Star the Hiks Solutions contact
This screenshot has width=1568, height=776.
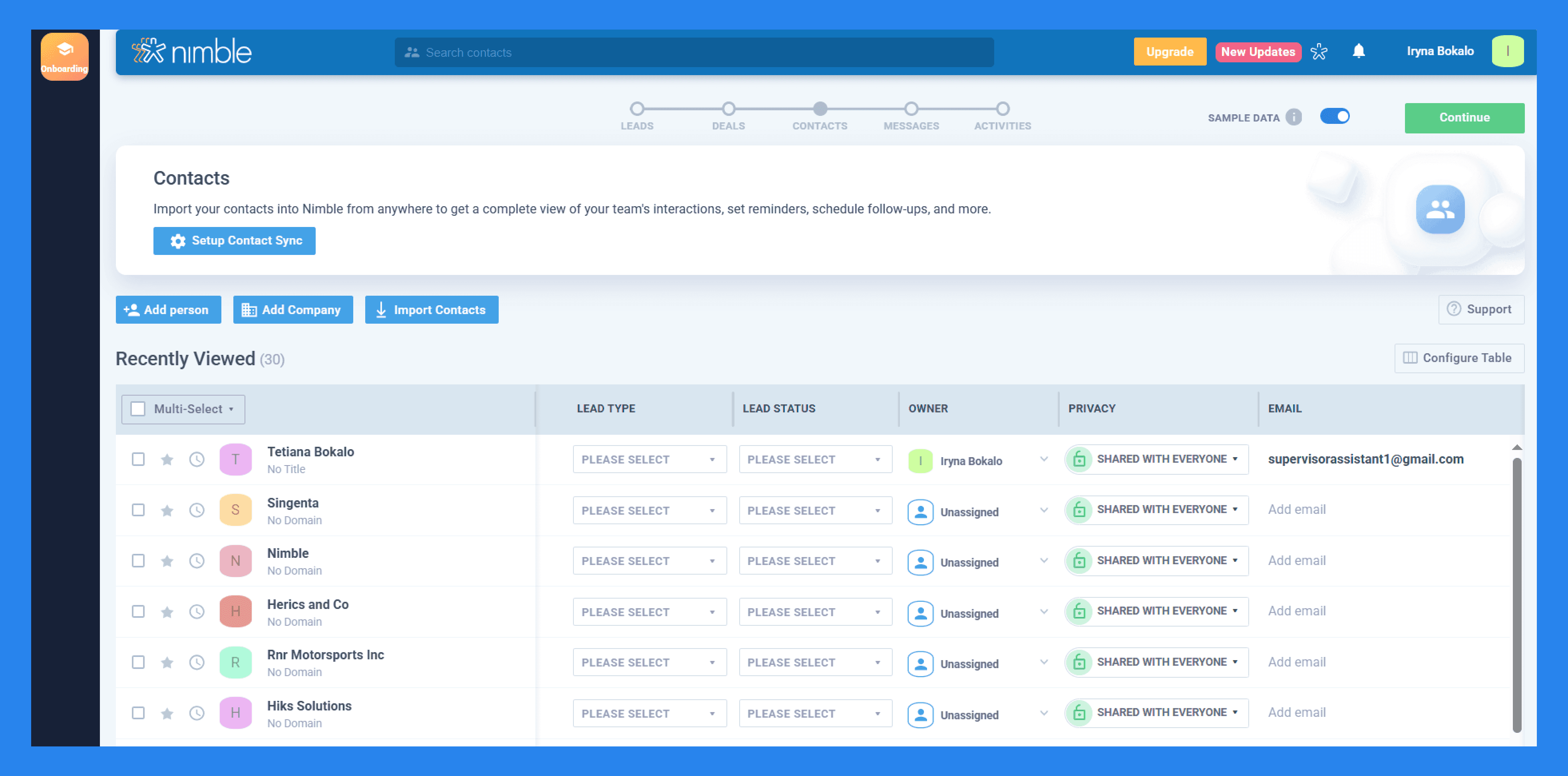[x=167, y=713]
